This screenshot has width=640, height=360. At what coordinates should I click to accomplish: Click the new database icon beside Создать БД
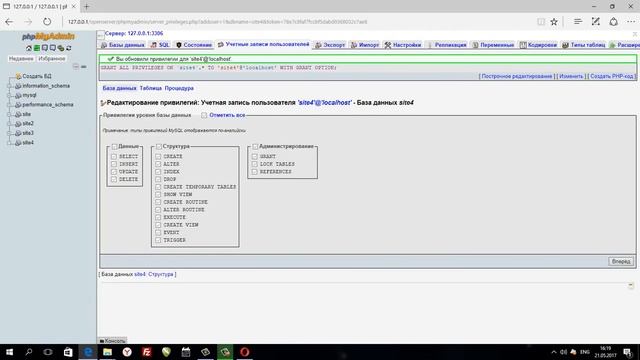(18, 76)
